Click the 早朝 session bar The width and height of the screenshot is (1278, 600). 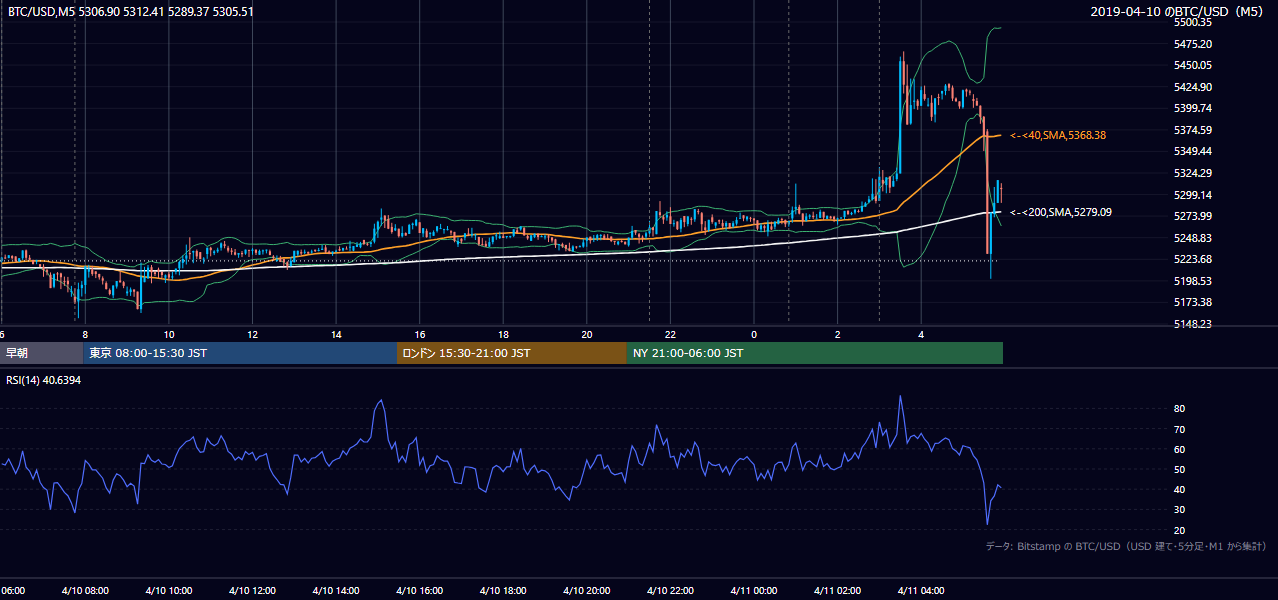[x=42, y=353]
